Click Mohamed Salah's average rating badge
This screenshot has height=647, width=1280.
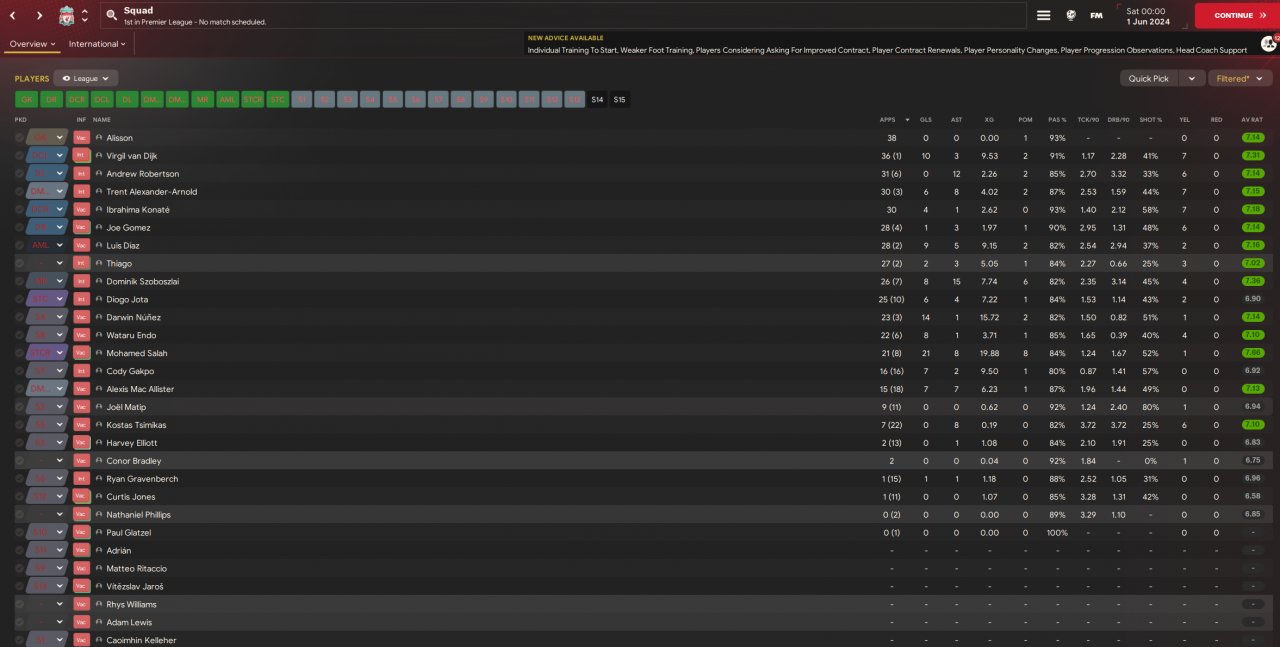(1252, 353)
